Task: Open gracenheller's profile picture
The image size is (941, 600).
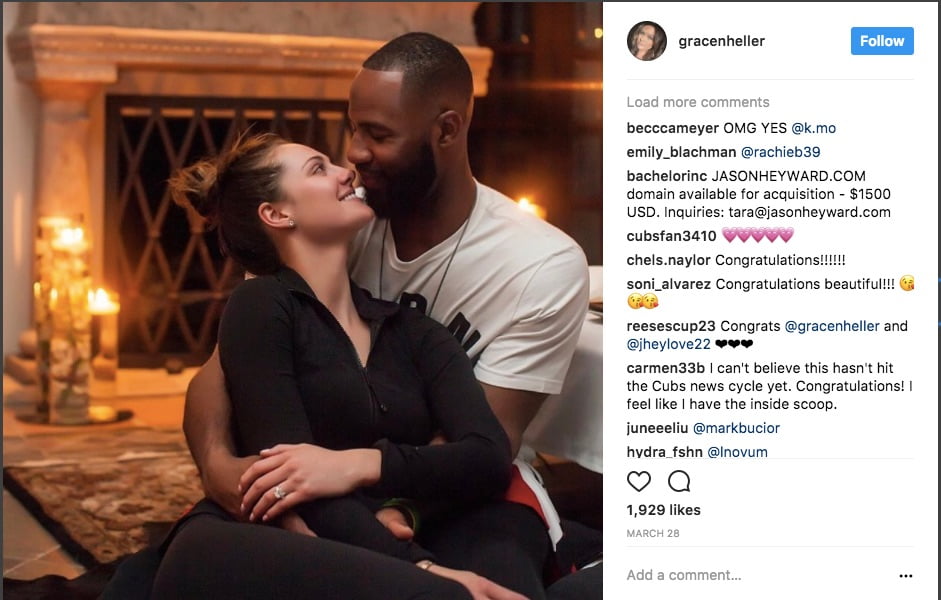Action: tap(646, 41)
